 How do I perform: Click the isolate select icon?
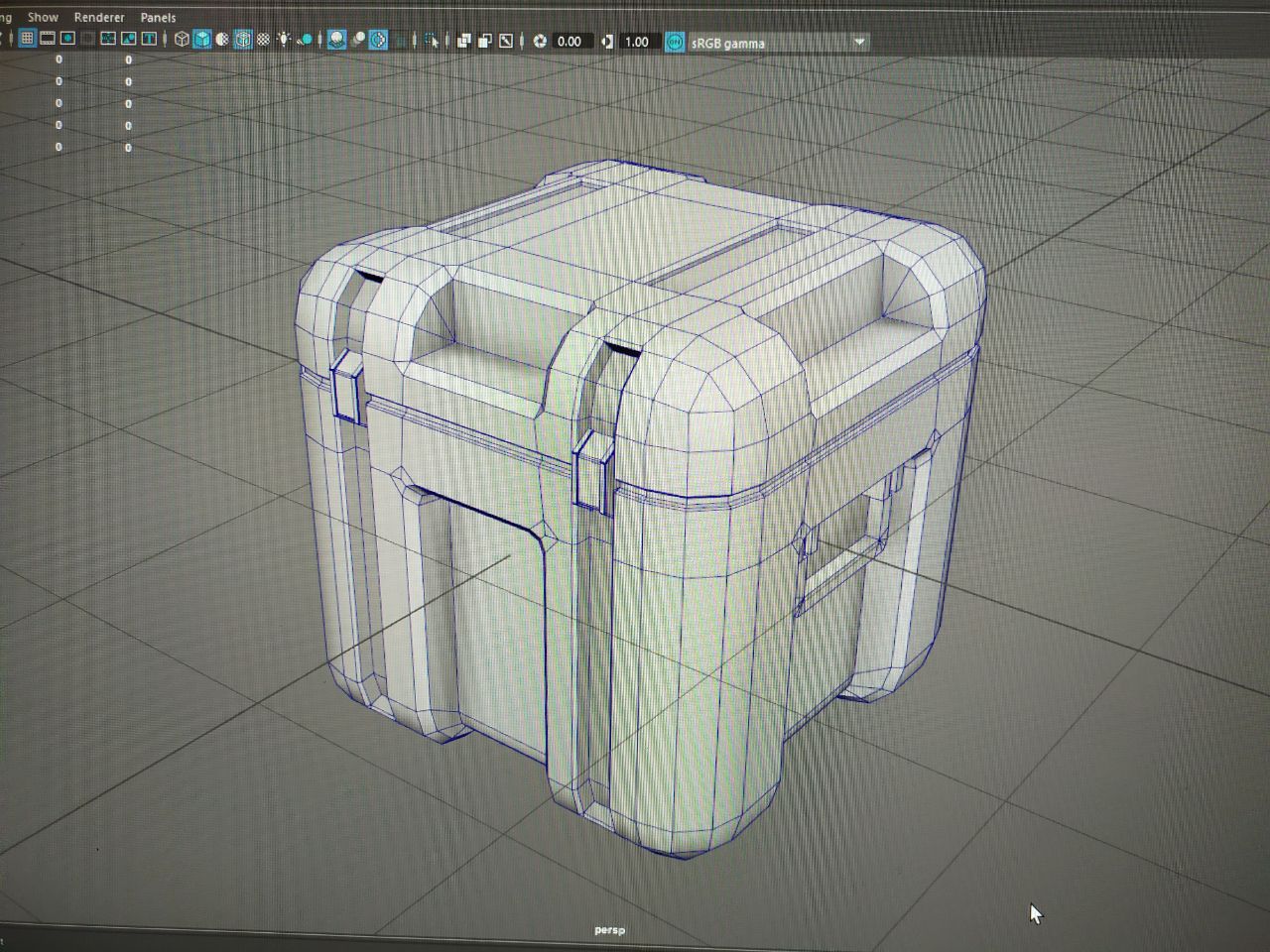pos(431,40)
